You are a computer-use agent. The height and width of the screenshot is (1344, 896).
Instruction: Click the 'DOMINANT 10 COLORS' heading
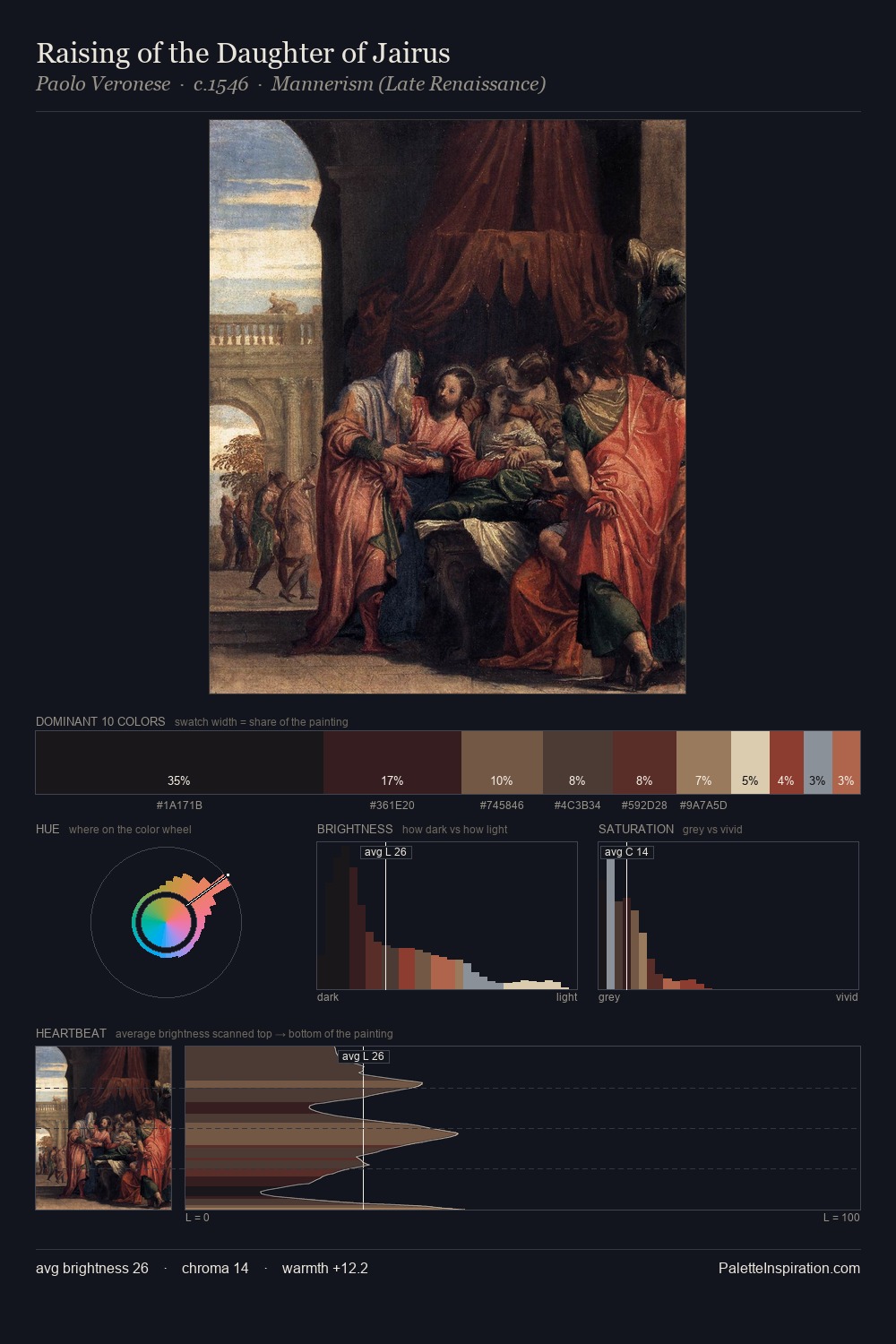tap(100, 721)
